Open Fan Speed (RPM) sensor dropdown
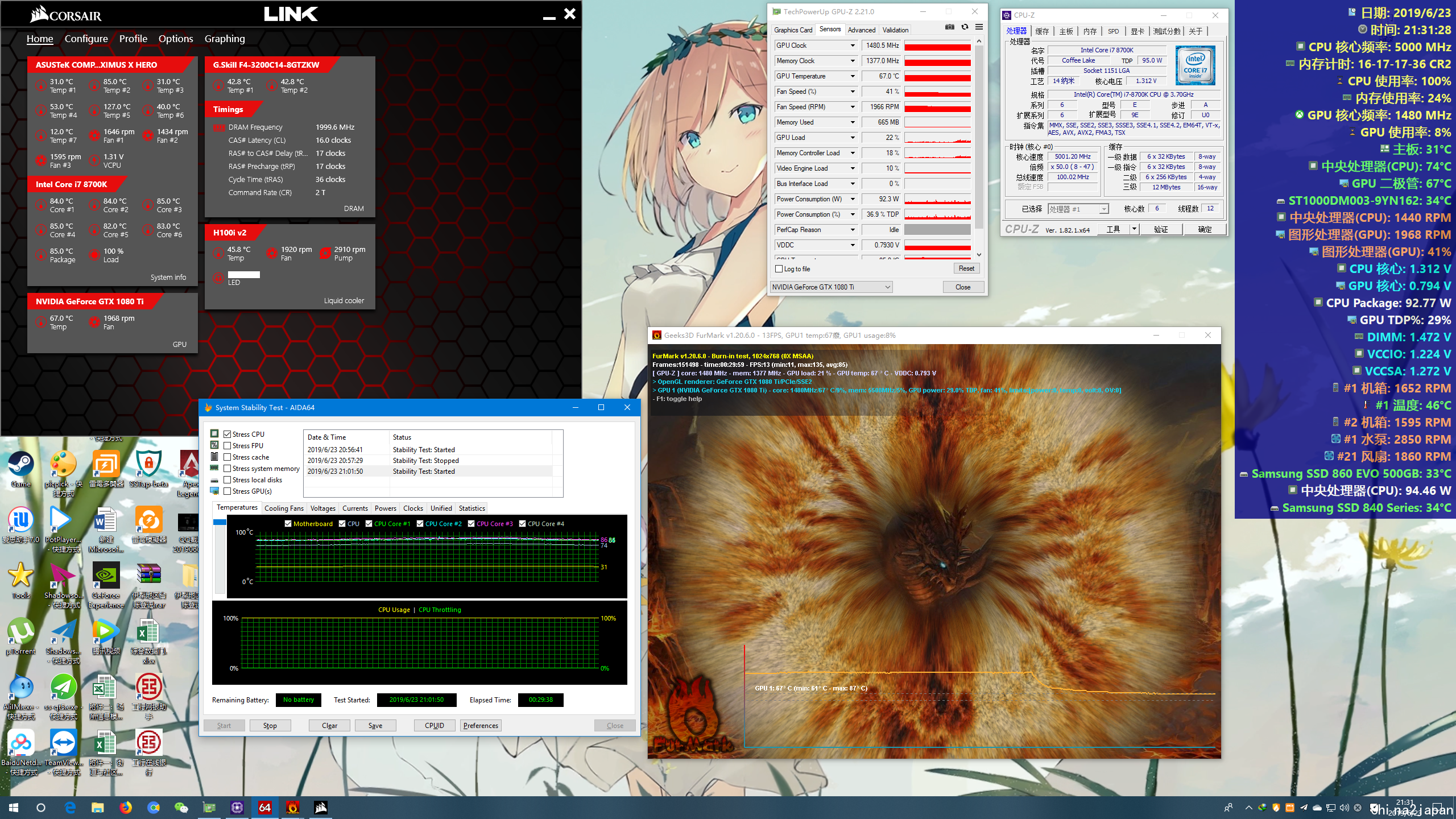This screenshot has width=1456, height=819. pyautogui.click(x=853, y=107)
